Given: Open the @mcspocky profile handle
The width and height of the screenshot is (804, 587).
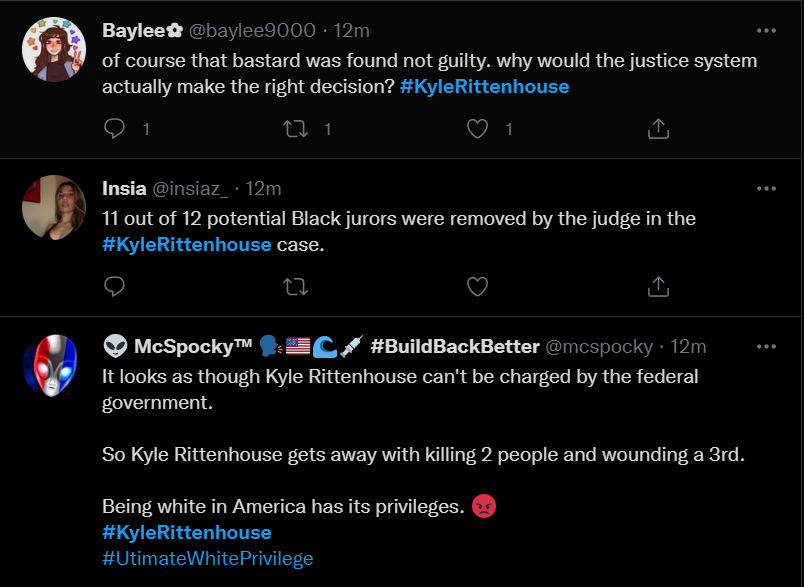Looking at the screenshot, I should (x=598, y=346).
